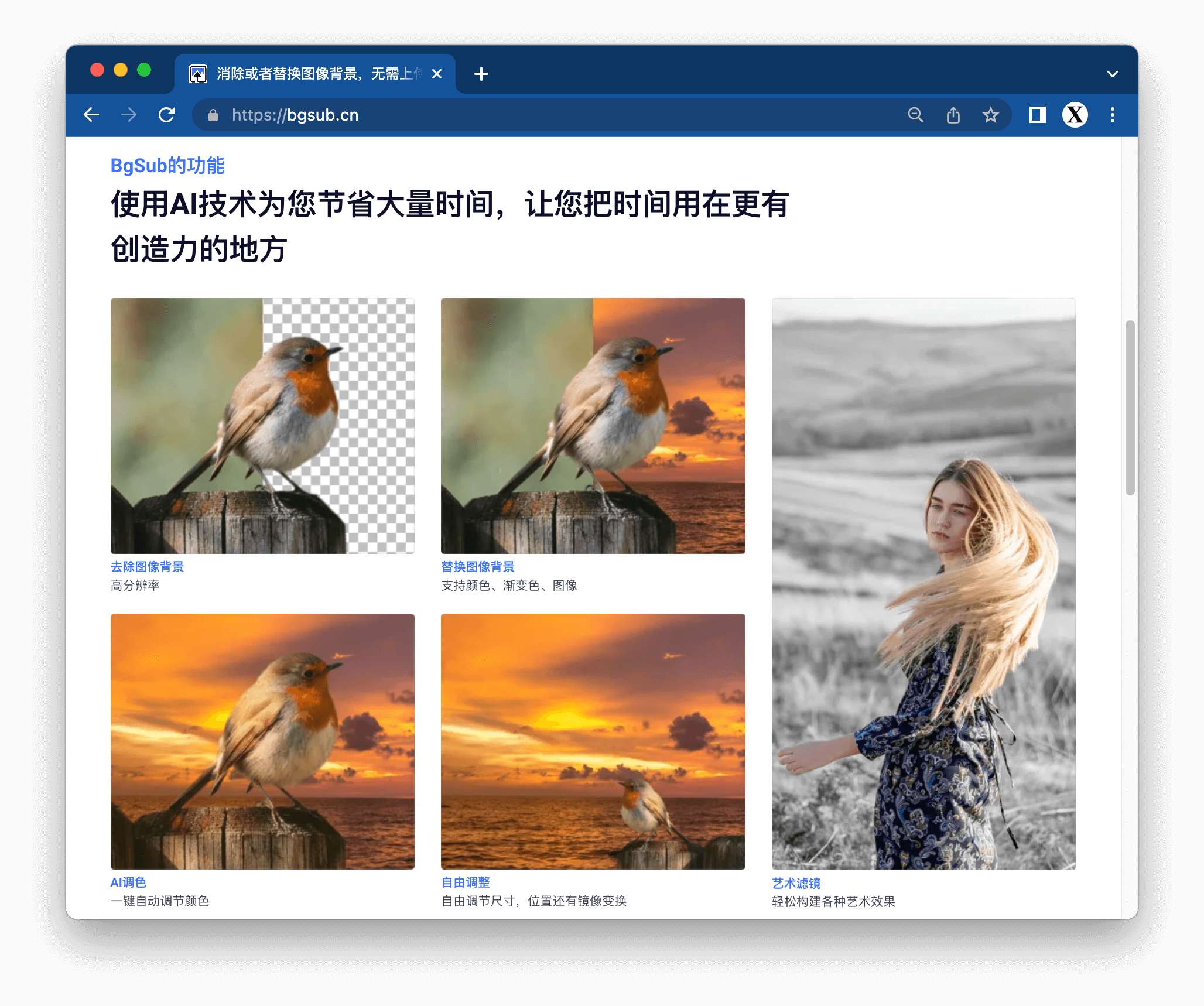
Task: Close the BgSub tab
Action: click(437, 74)
